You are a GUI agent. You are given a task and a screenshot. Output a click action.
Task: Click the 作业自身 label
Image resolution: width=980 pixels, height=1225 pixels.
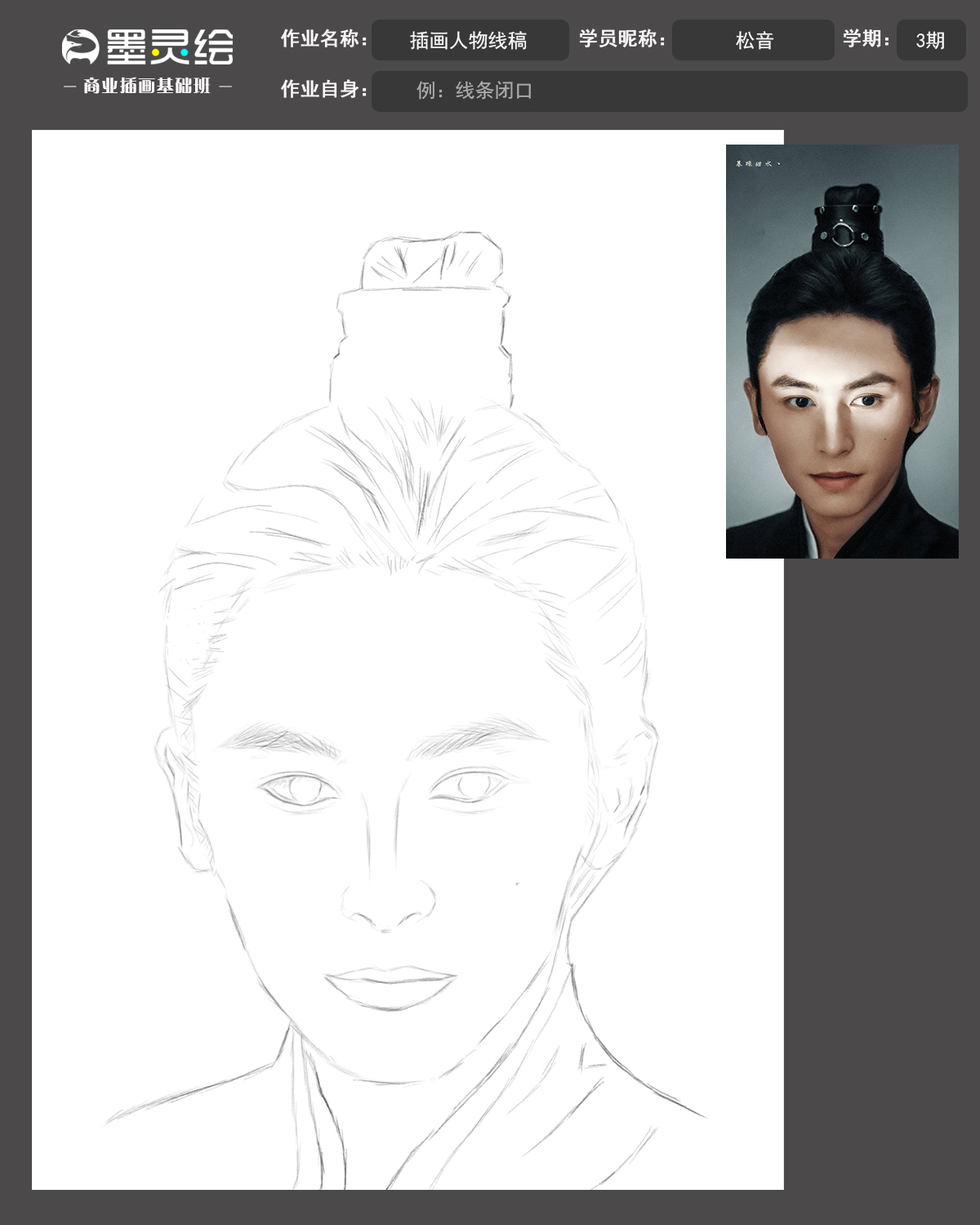pyautogui.click(x=324, y=90)
